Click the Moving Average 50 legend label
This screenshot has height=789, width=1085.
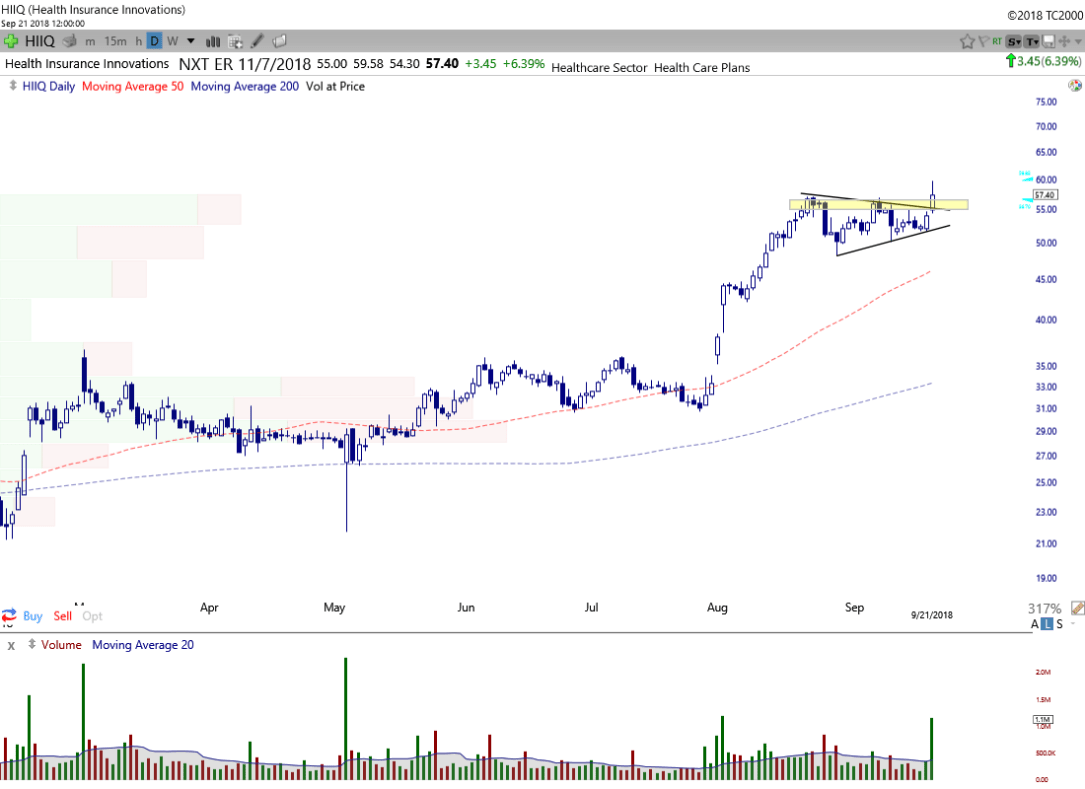tap(132, 86)
